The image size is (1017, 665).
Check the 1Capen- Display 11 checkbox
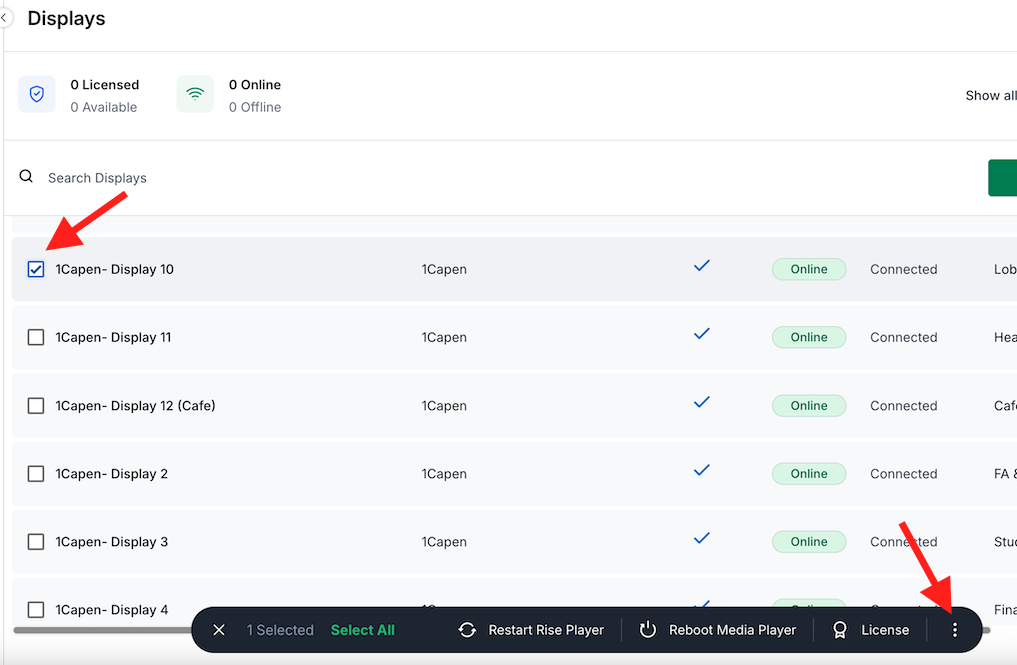36,337
